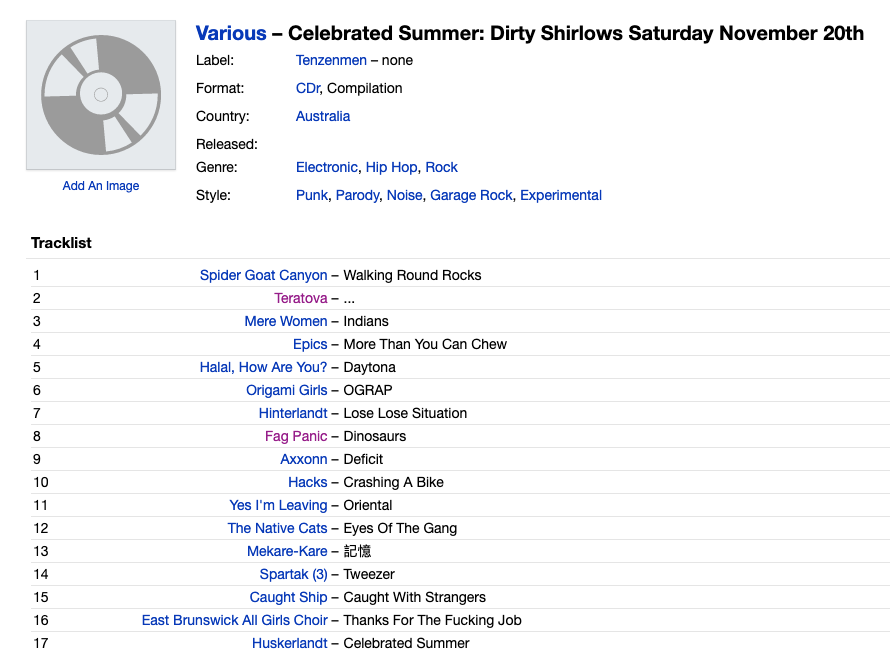Open the Rock genre link
This screenshot has height=664, width=890.
coord(441,167)
